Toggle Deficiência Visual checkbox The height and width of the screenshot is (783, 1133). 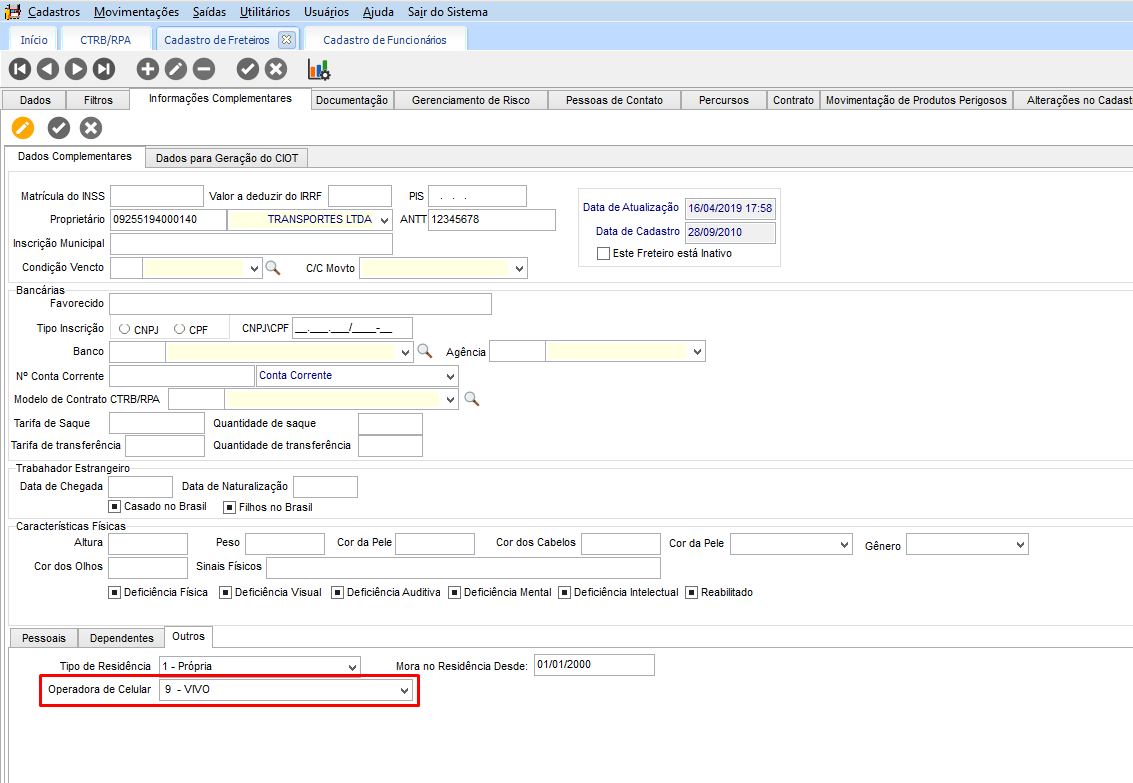pyautogui.click(x=225, y=592)
